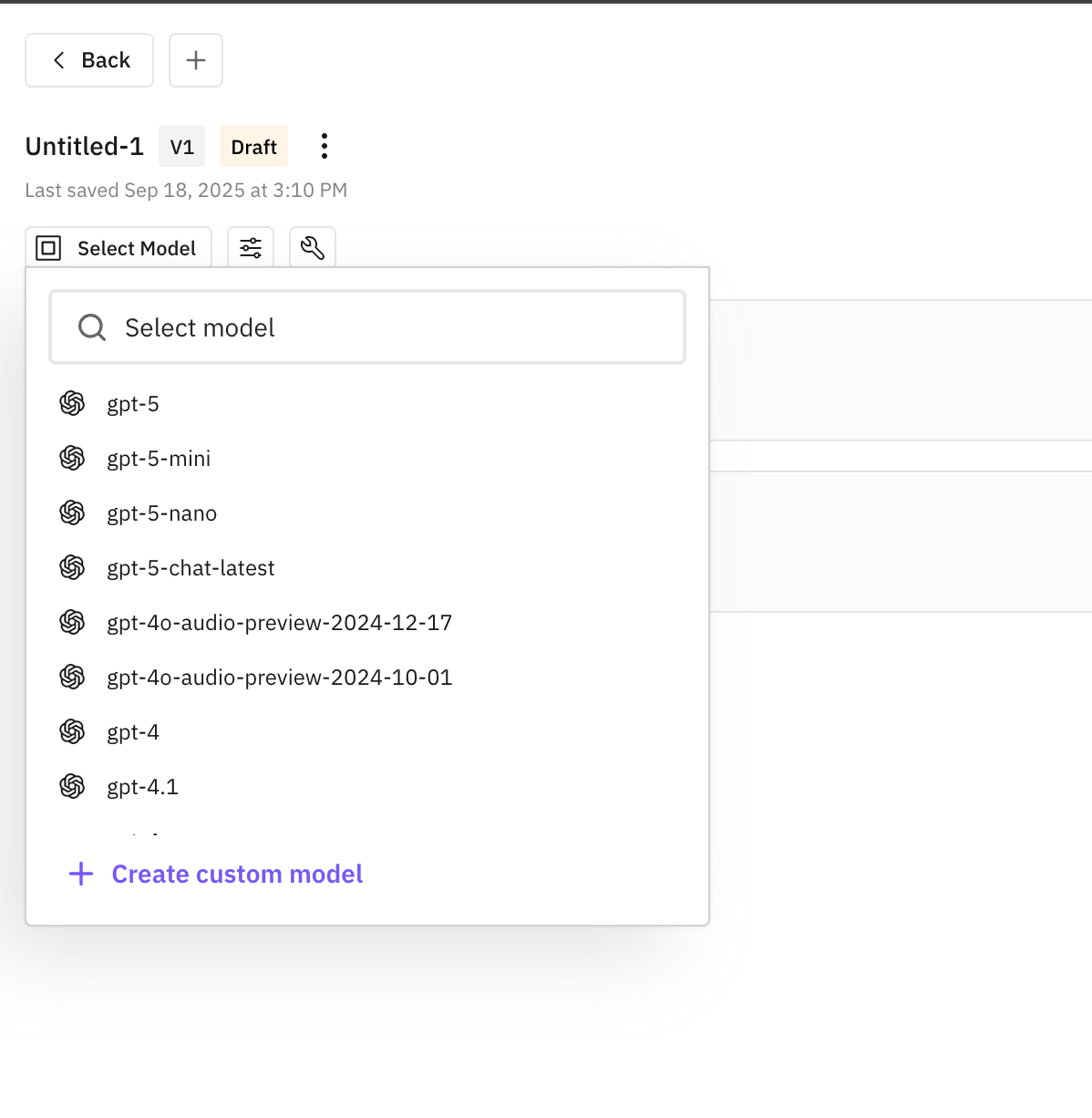The height and width of the screenshot is (1118, 1092).
Task: Pick gpt-5-chat-latest from the list
Action: pos(191,568)
